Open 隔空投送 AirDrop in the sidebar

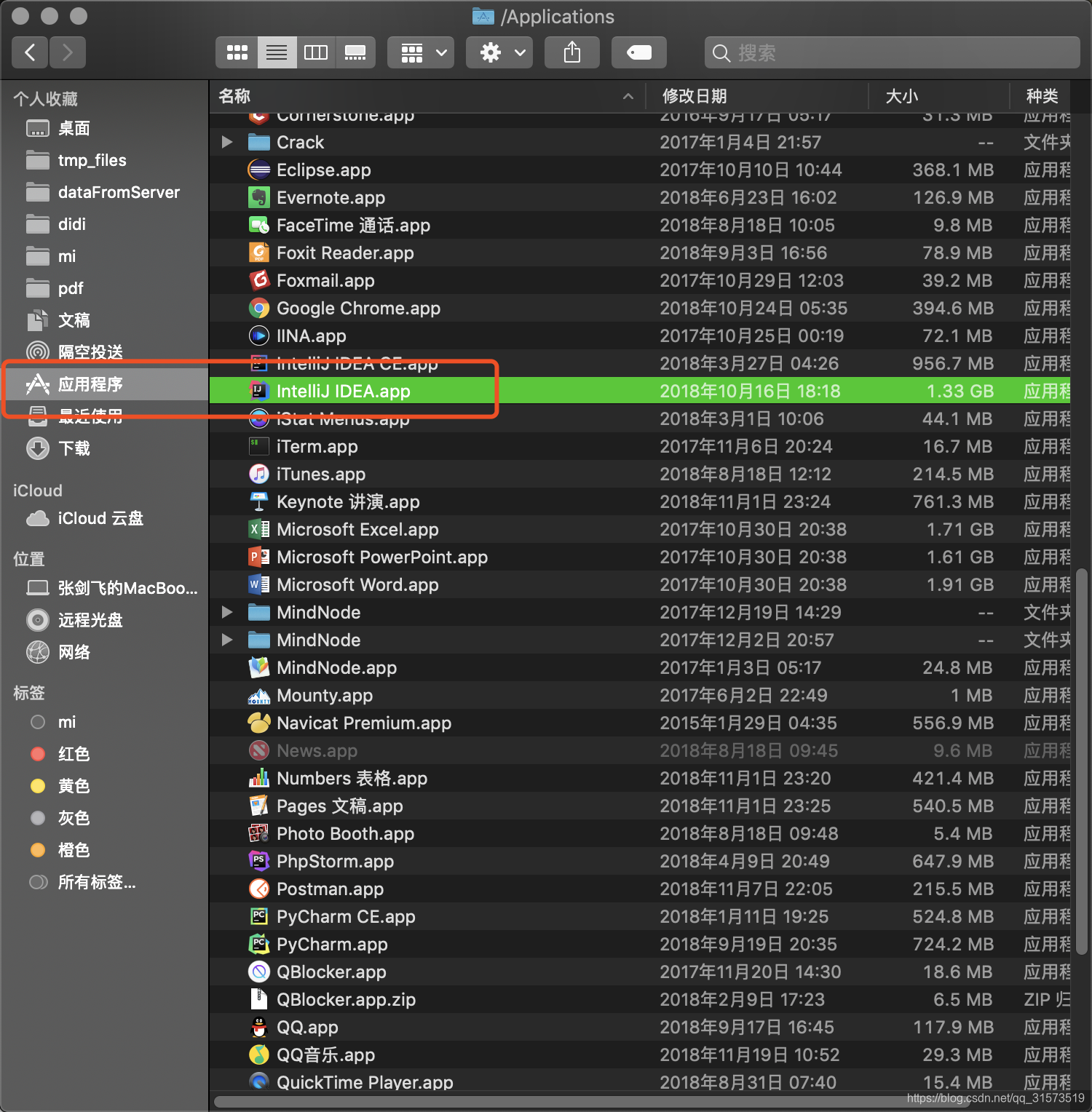106,352
